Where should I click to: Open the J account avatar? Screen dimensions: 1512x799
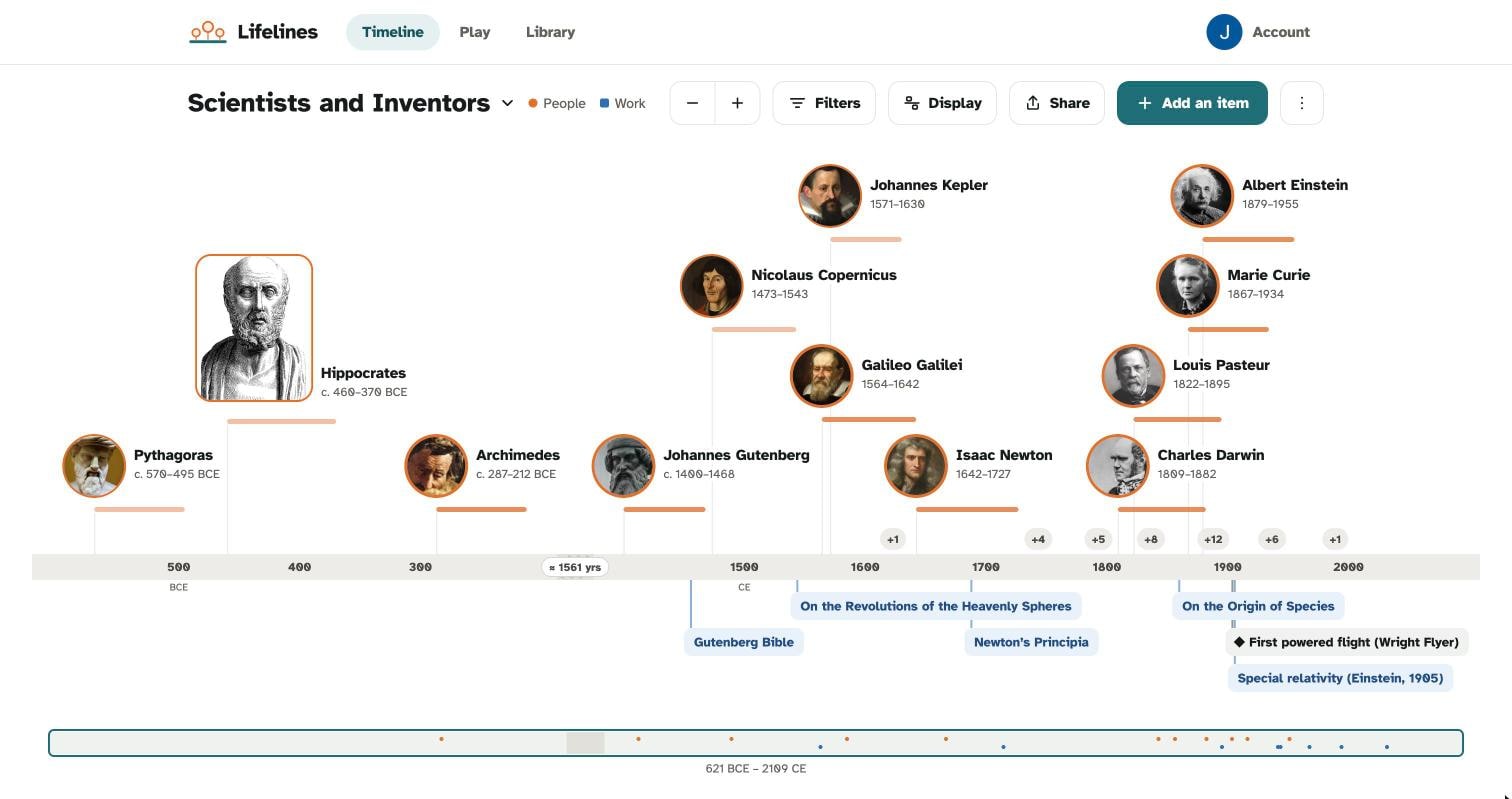(1224, 32)
